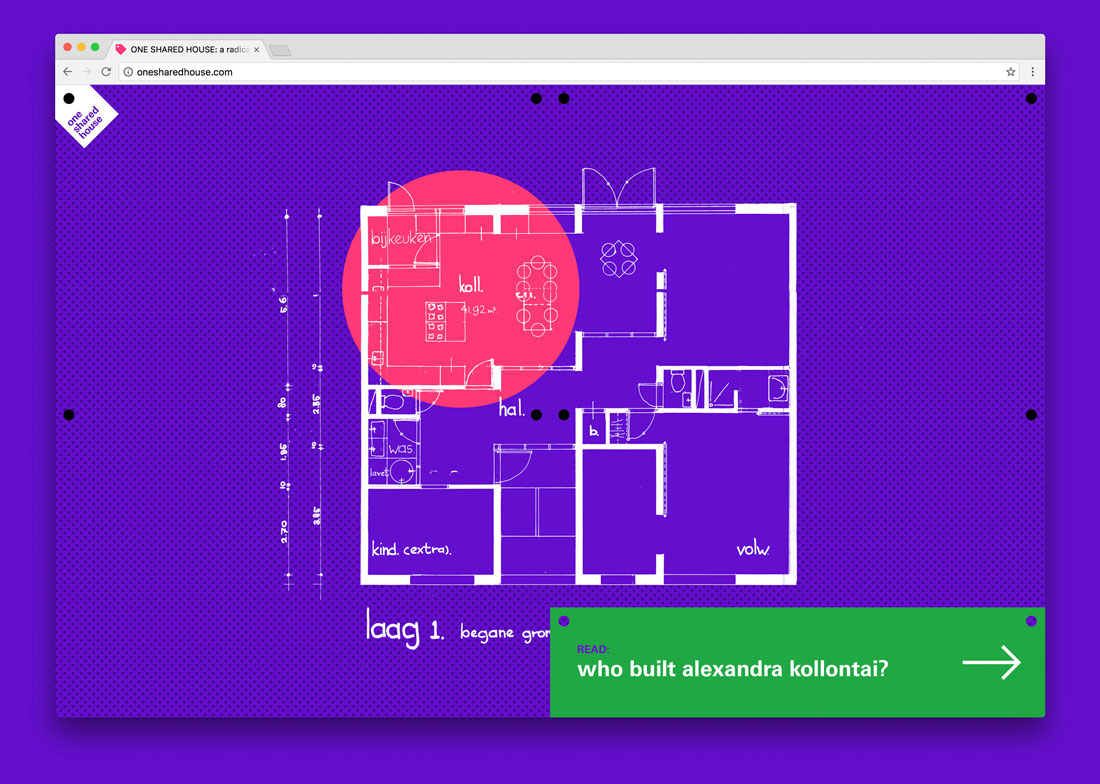
Task: Select the ONE SHARED HOUSE browser tab
Action: 187,49
